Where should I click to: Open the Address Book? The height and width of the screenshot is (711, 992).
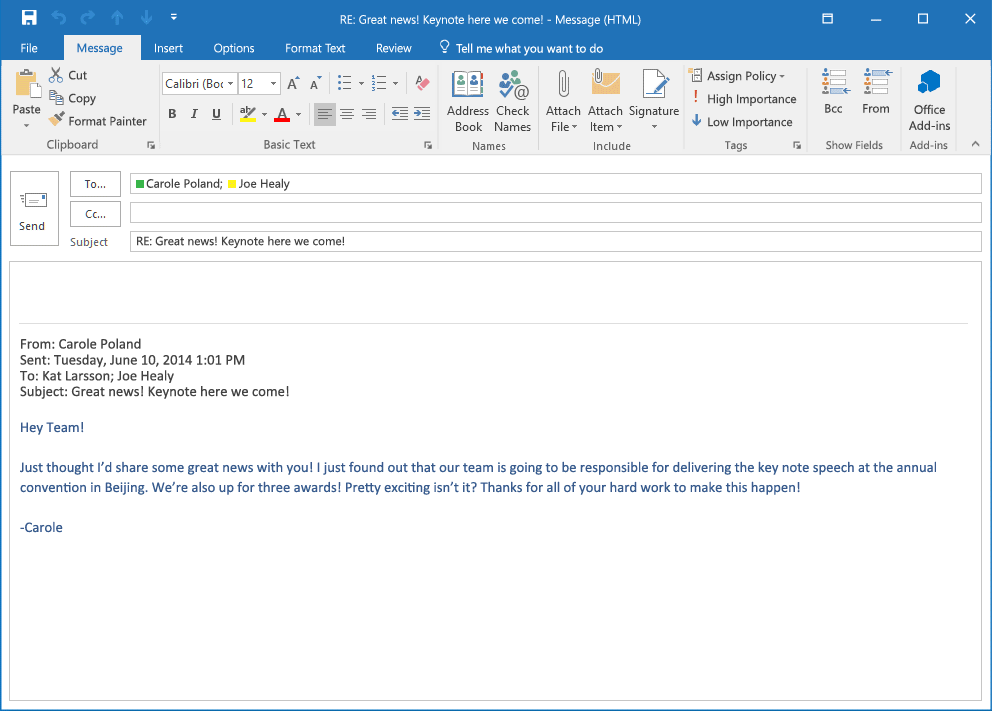coord(468,100)
